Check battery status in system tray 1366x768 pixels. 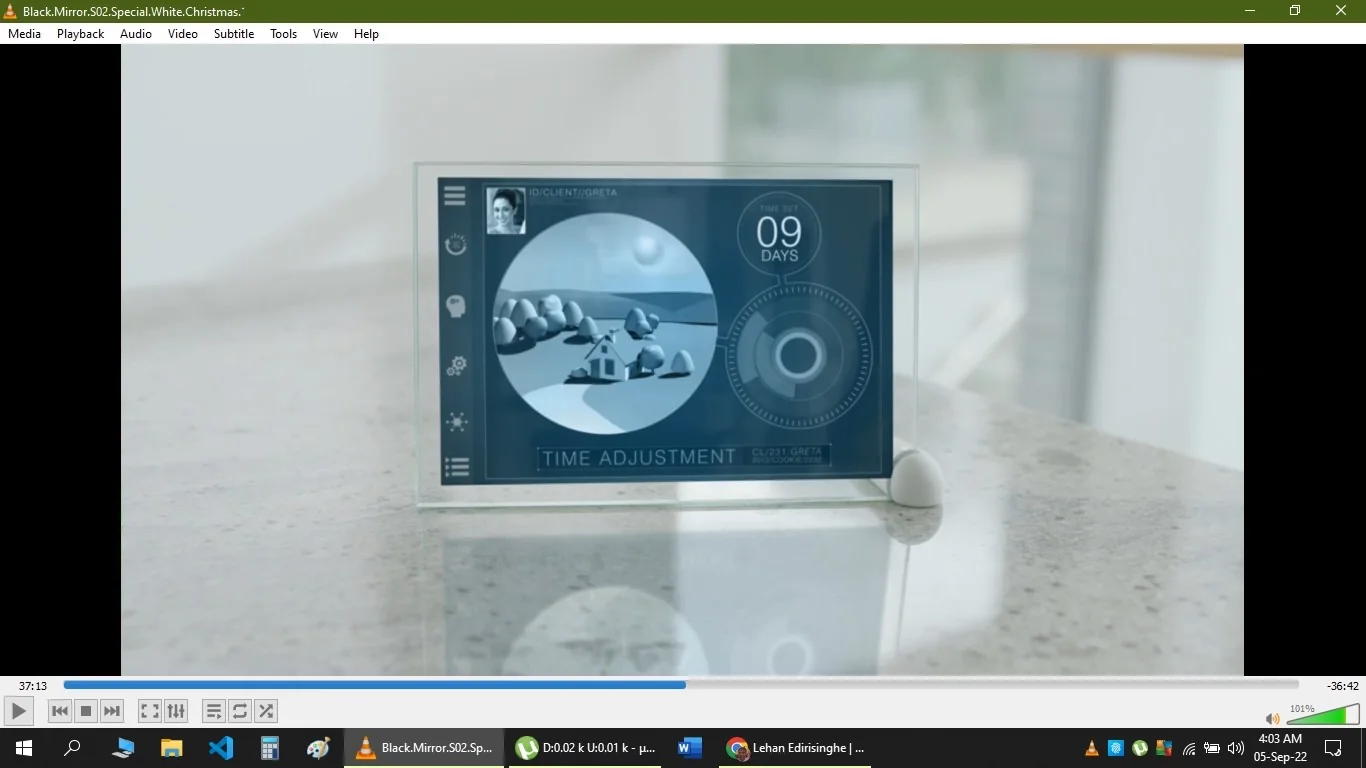(1212, 748)
